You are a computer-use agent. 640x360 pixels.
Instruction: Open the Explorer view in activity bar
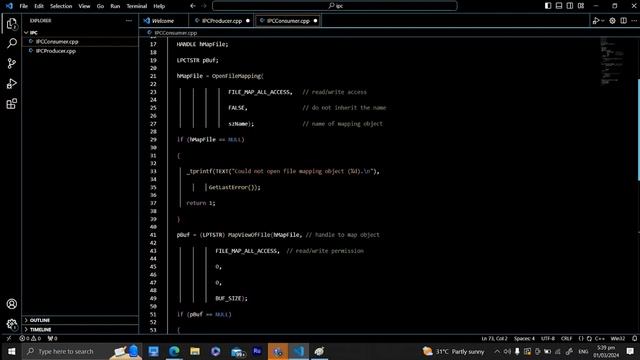11,24
